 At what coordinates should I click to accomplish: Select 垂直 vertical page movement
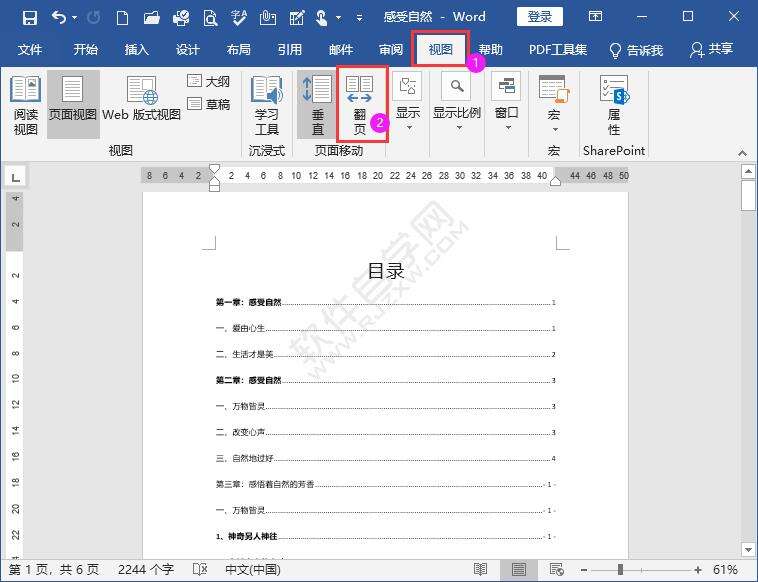click(317, 104)
